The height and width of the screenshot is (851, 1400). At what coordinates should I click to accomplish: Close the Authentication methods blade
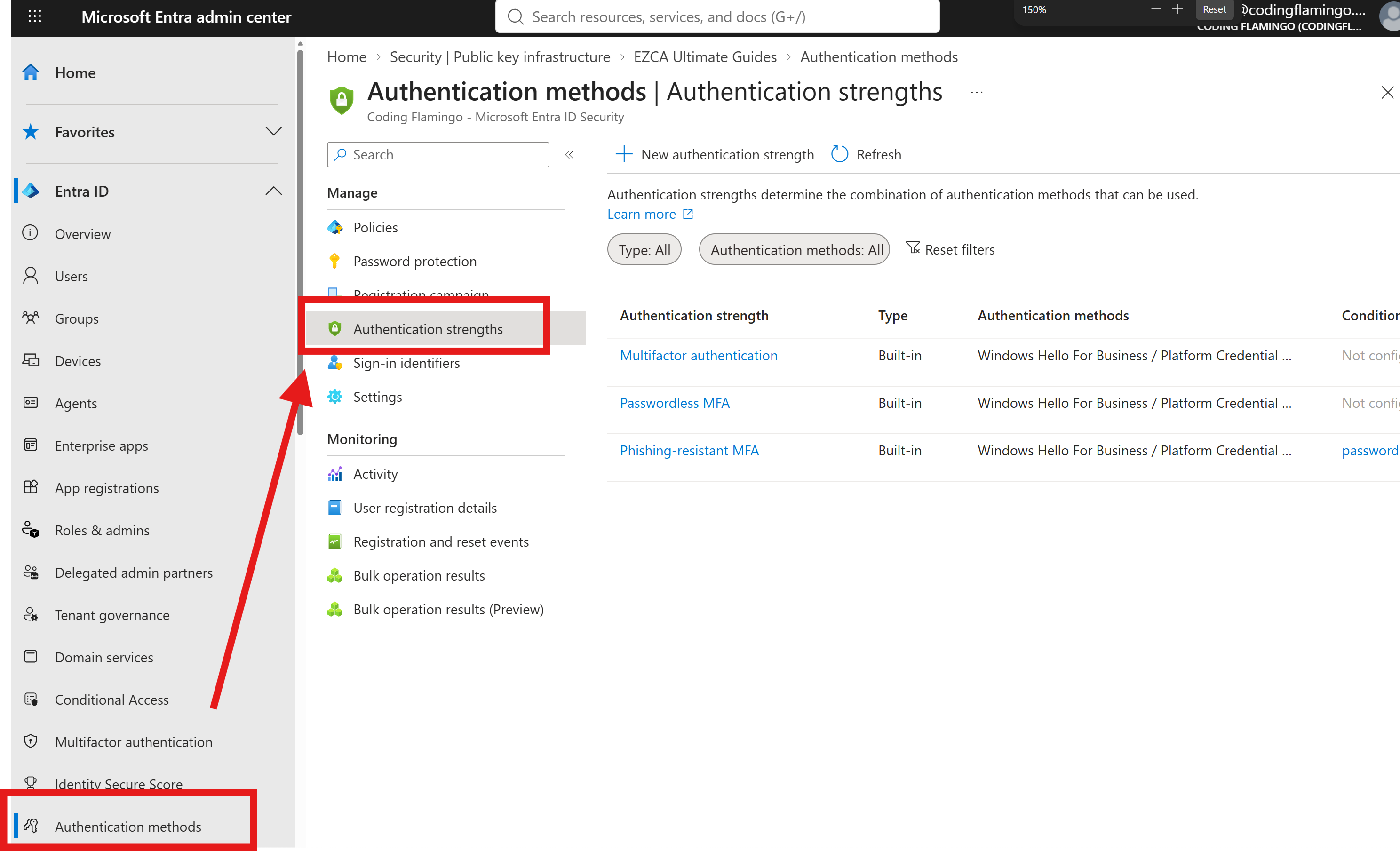click(x=1387, y=92)
